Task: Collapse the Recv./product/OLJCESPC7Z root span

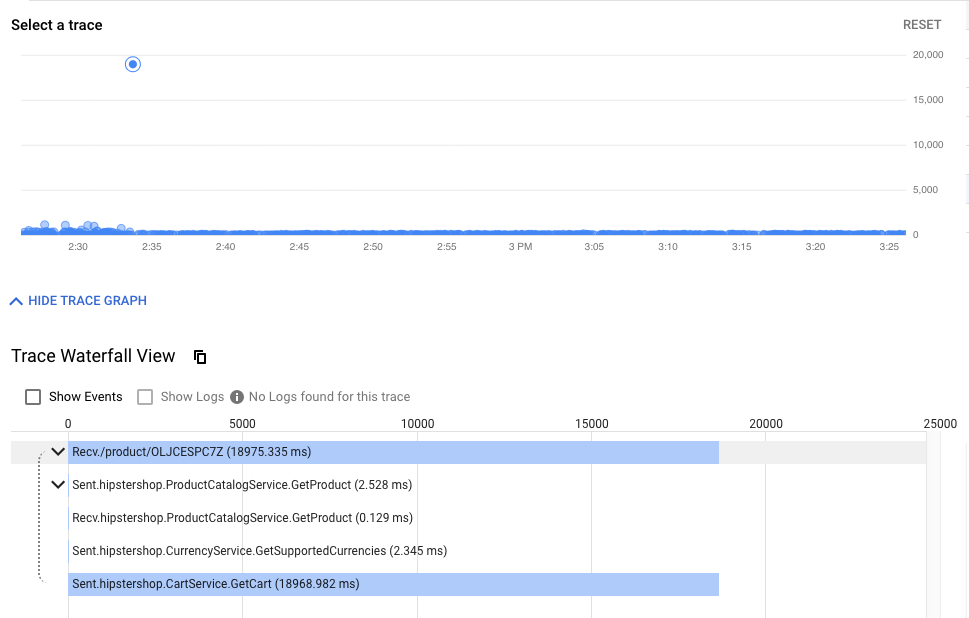Action: click(57, 452)
